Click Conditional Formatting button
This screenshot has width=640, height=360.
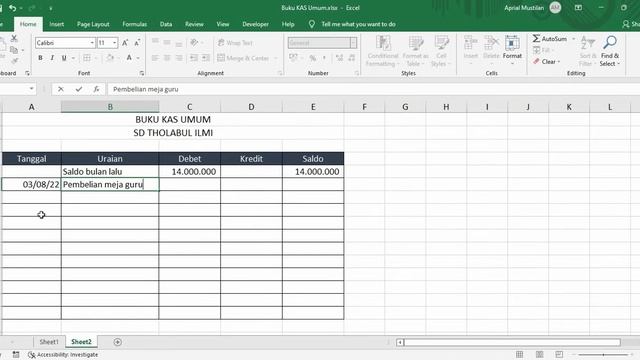[382, 51]
